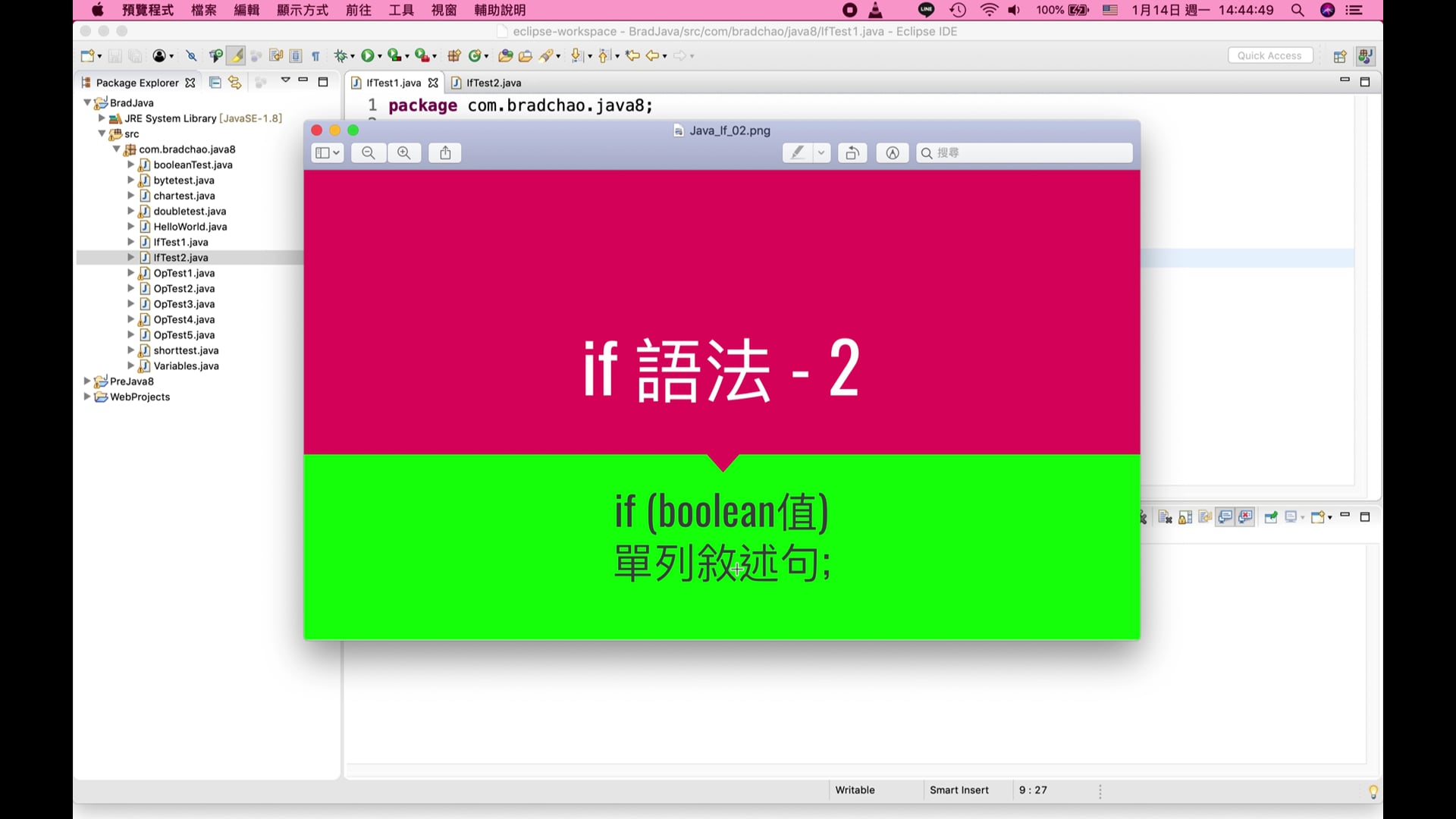Click the Quick Access field
Image resolution: width=1456 pixels, height=819 pixels.
click(1269, 55)
